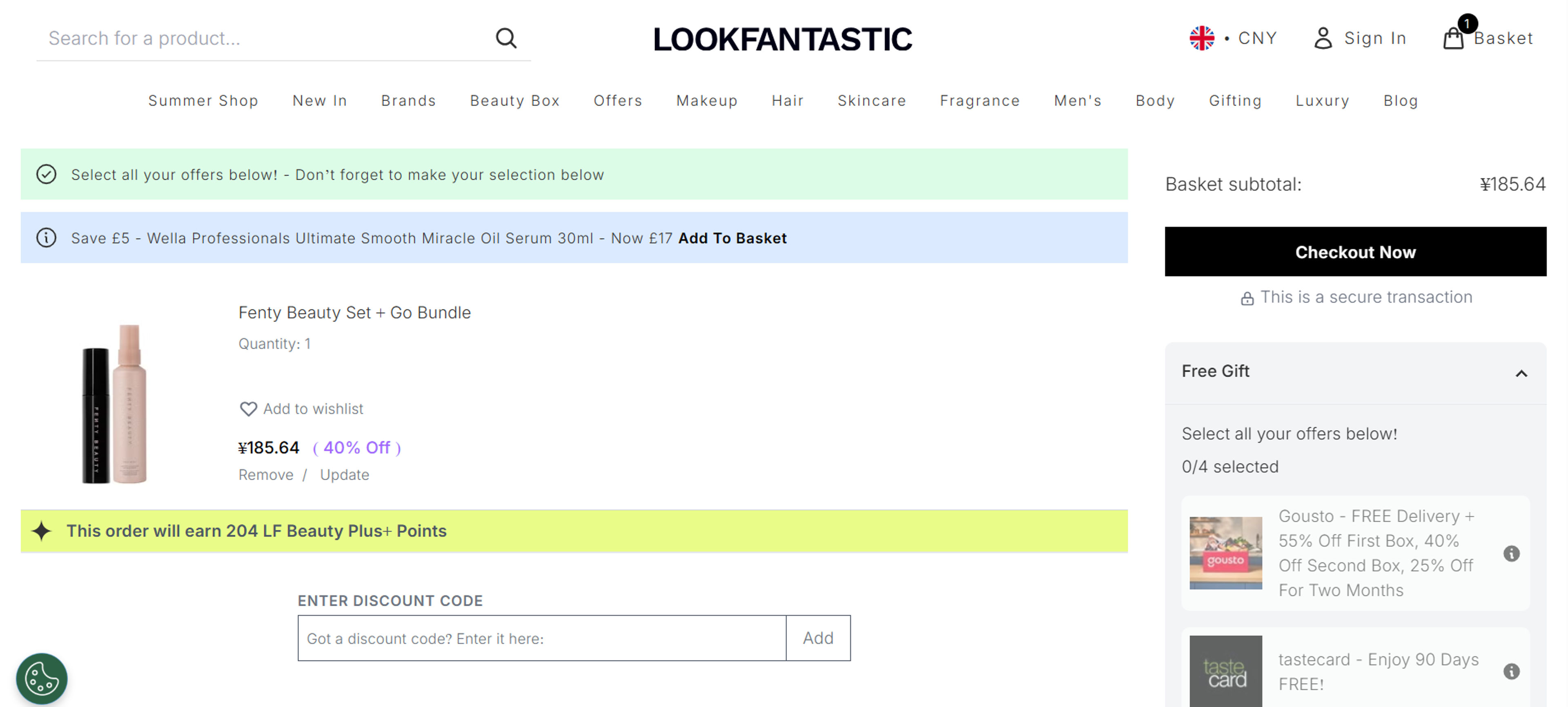1568x707 pixels.
Task: Open the Men's menu
Action: [1078, 100]
